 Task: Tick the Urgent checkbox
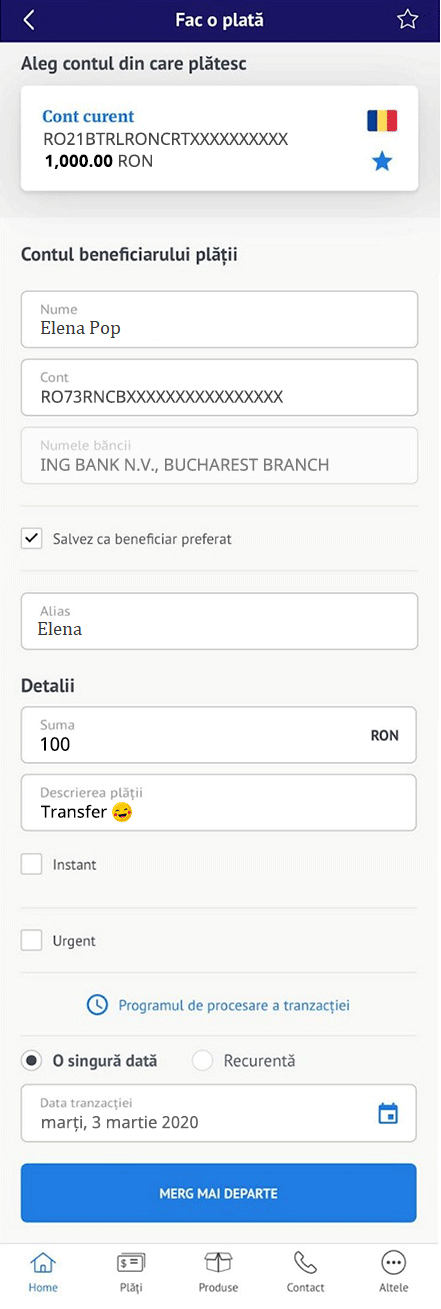[32, 940]
